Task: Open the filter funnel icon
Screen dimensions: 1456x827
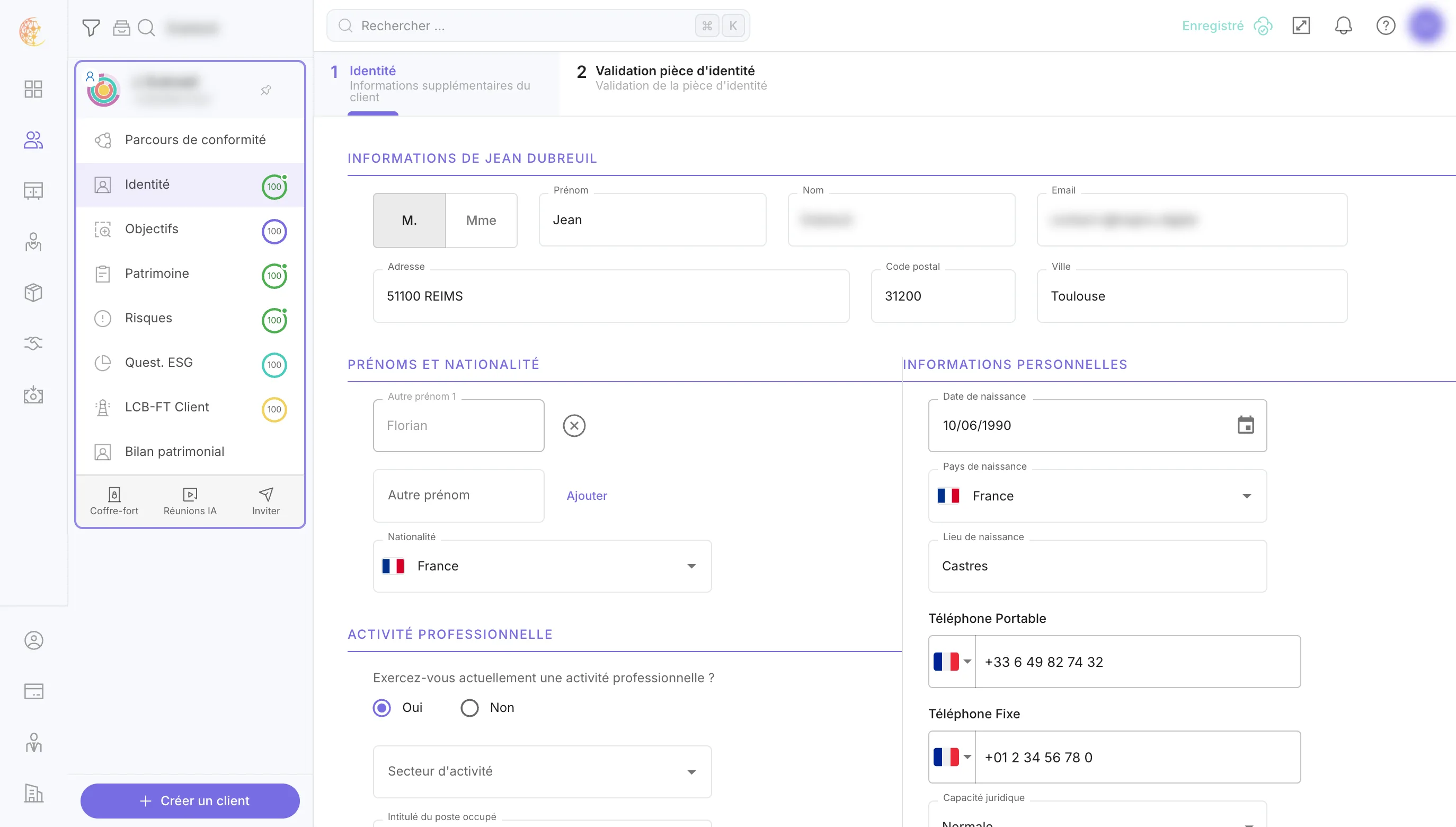Action: tap(91, 27)
